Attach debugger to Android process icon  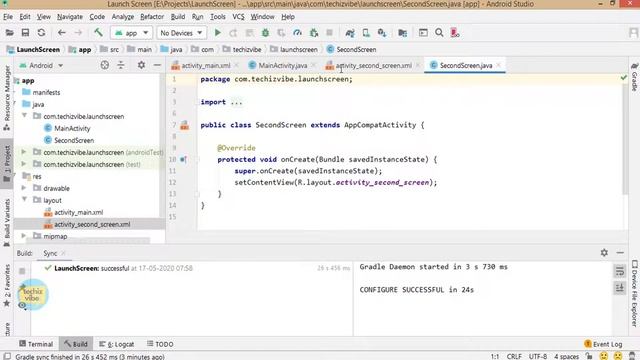(x=313, y=33)
